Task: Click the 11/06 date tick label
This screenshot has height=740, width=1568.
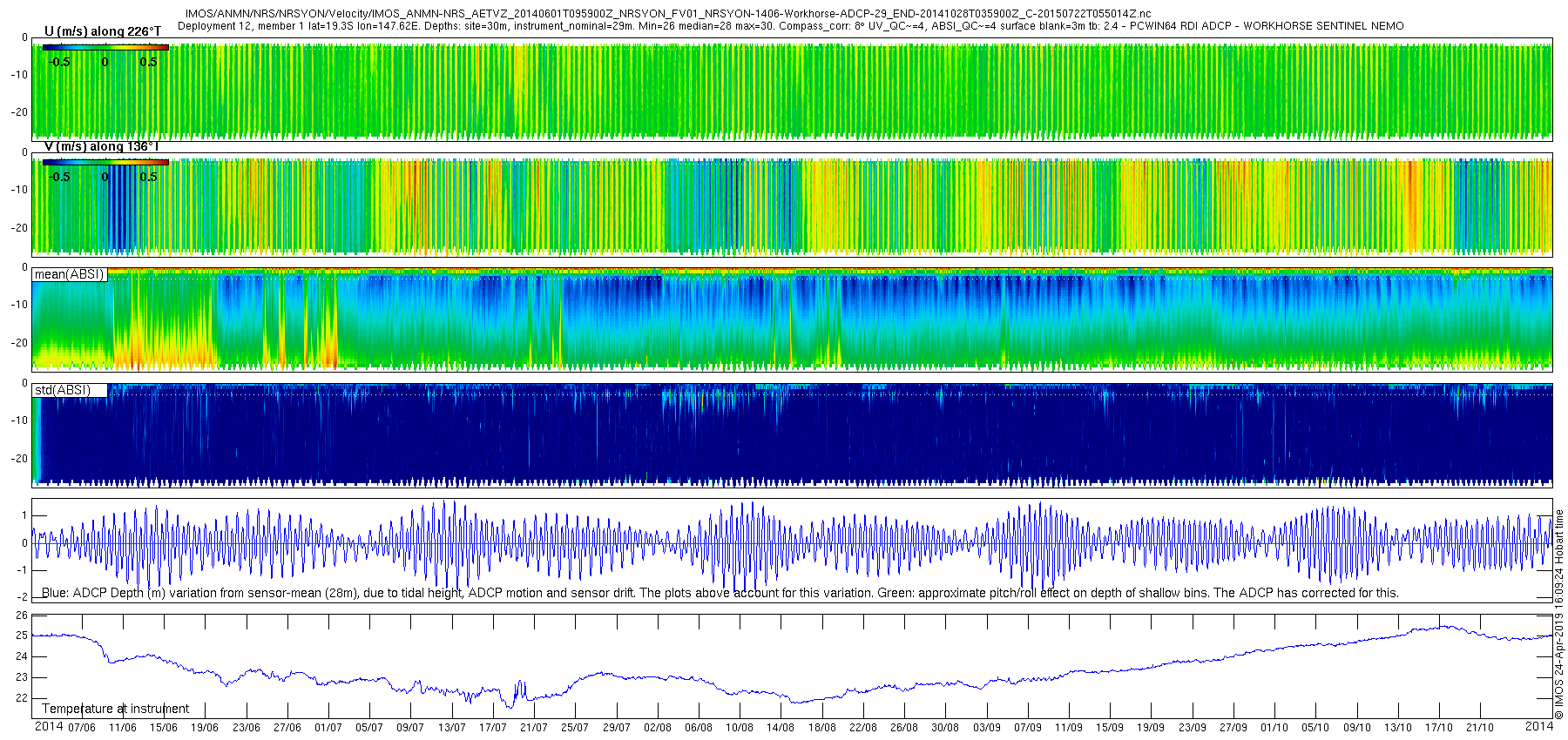Action: coord(122,728)
